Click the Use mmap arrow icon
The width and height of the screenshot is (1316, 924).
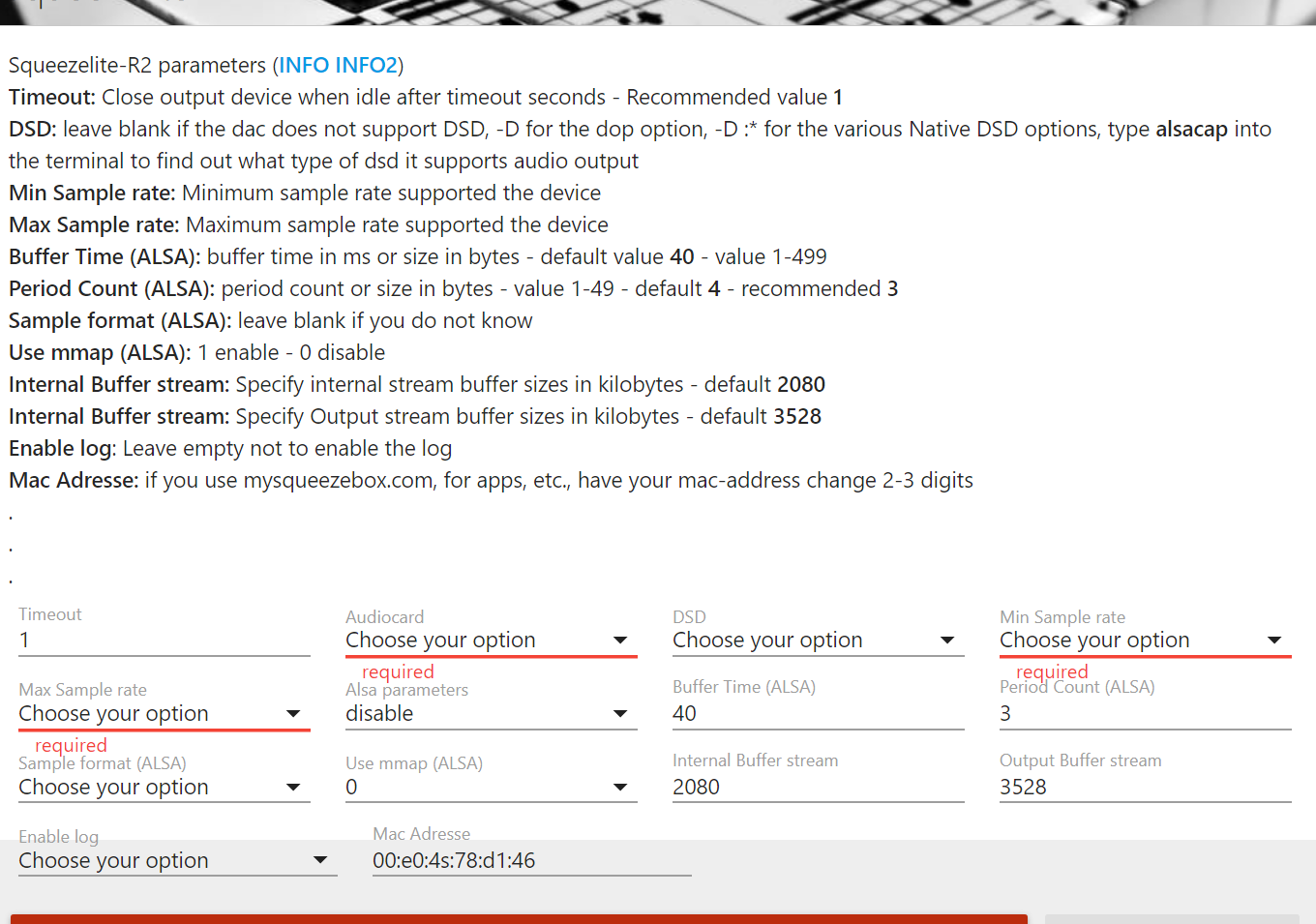coord(620,788)
